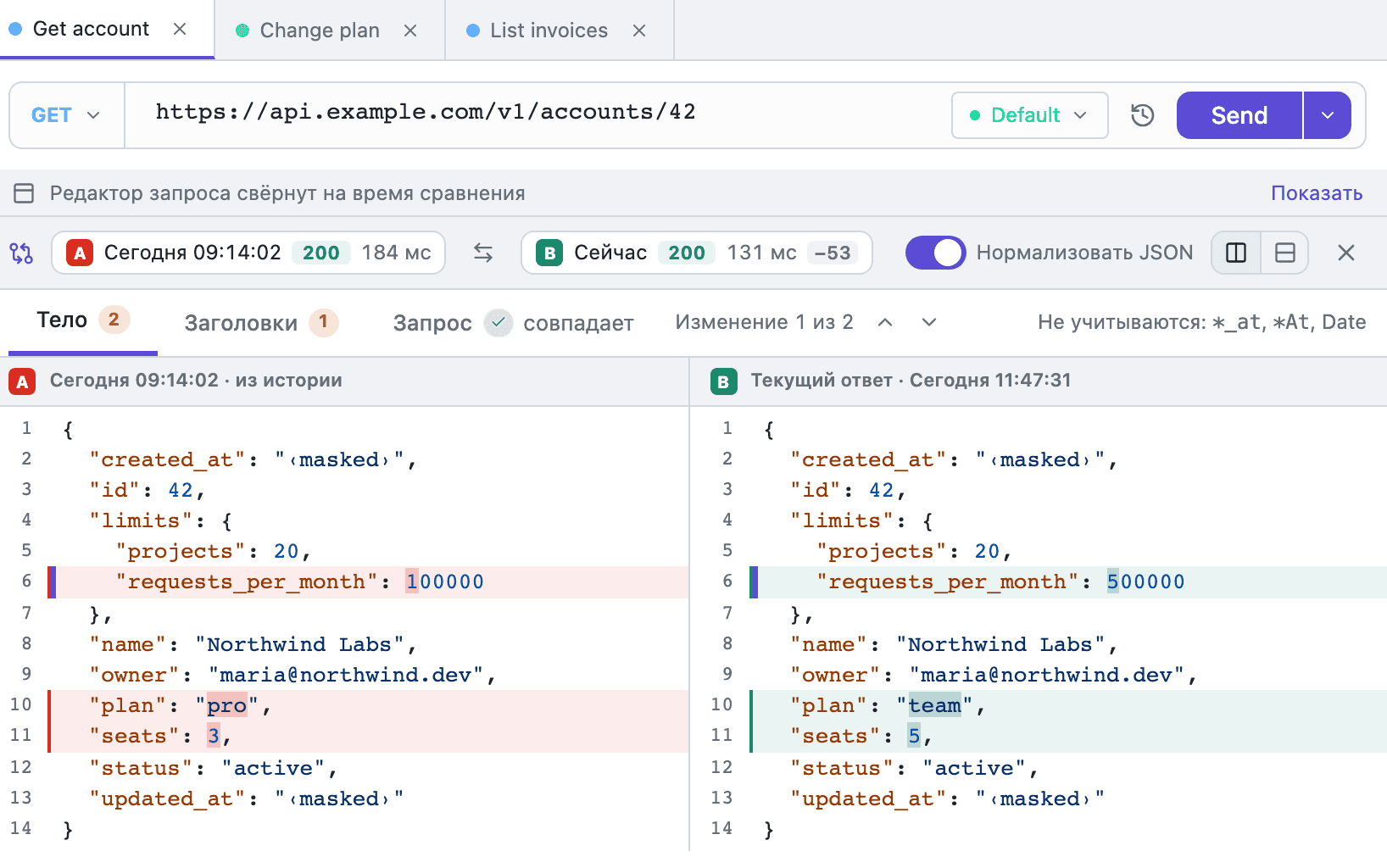
Task: Jump to next change arrow
Action: coord(929,322)
